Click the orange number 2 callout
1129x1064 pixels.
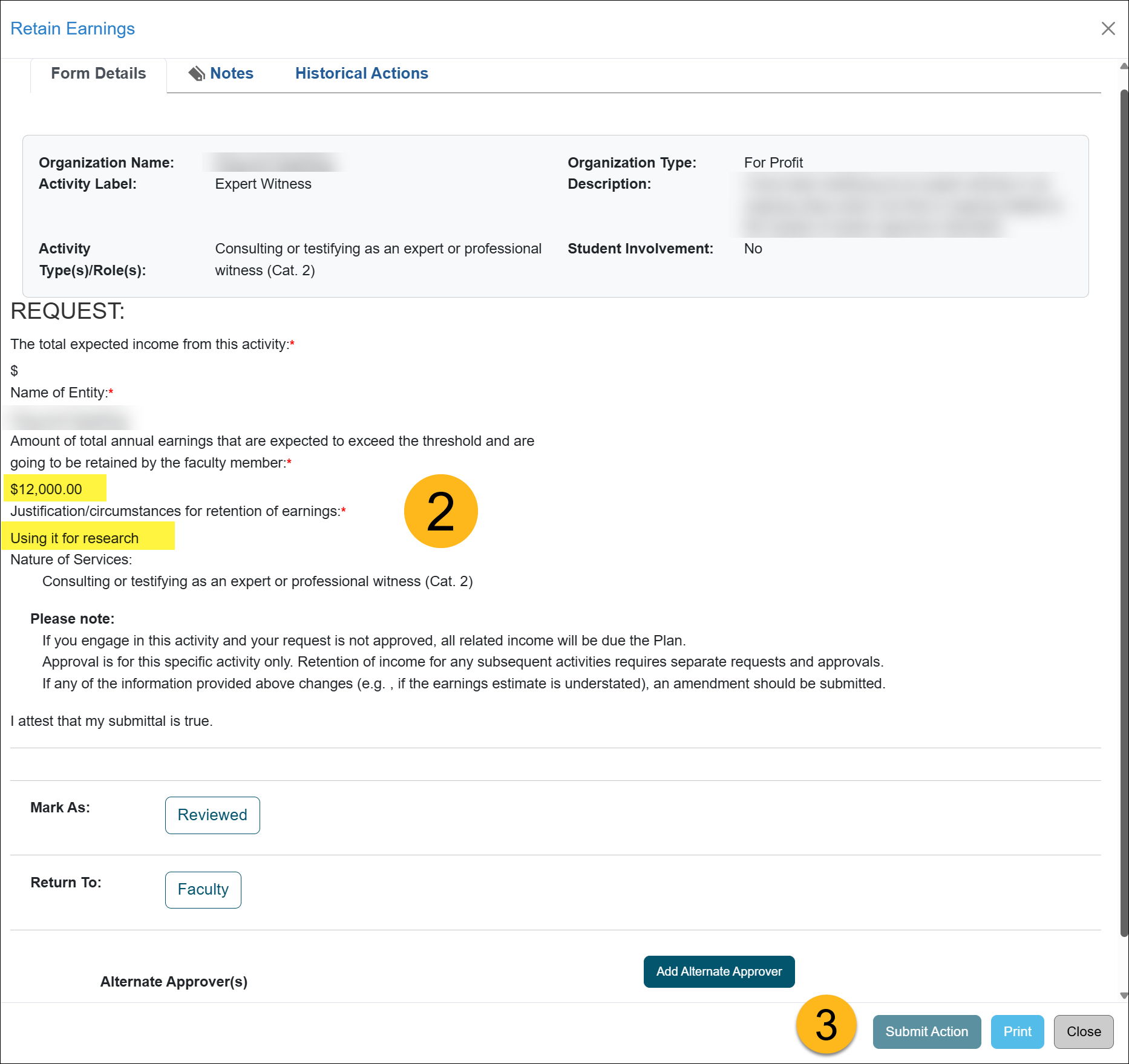(440, 511)
